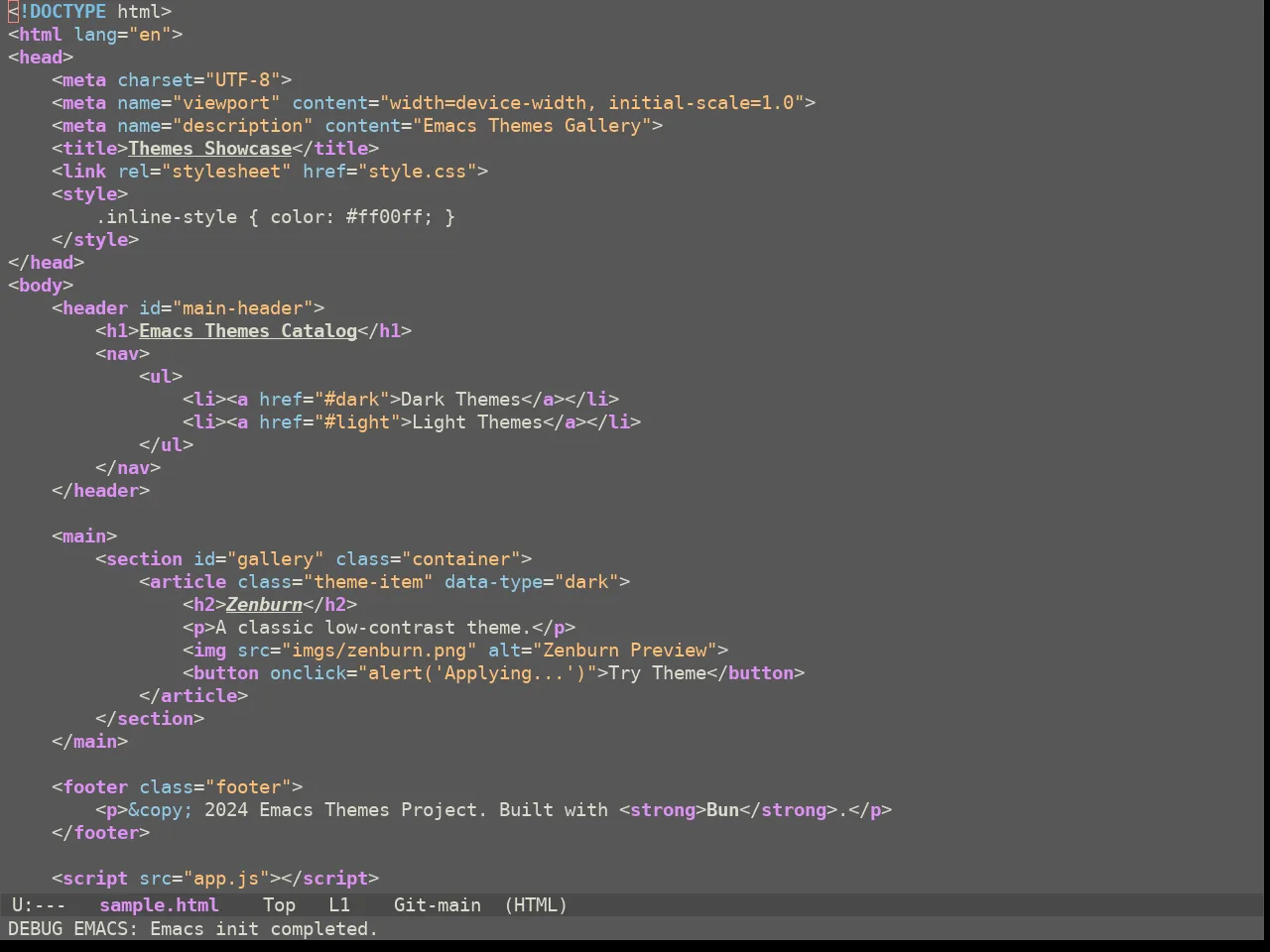Image resolution: width=1270 pixels, height=952 pixels.
Task: Click the "viewport" name value
Action: point(227,103)
